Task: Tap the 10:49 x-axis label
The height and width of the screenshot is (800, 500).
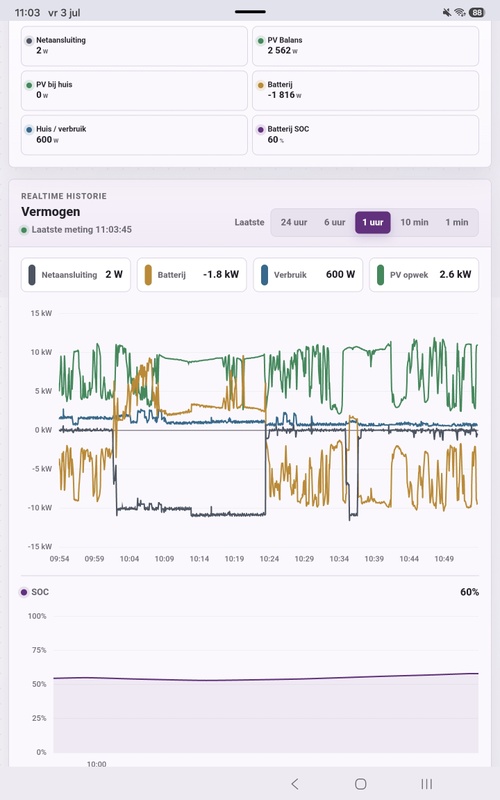Action: tap(444, 559)
